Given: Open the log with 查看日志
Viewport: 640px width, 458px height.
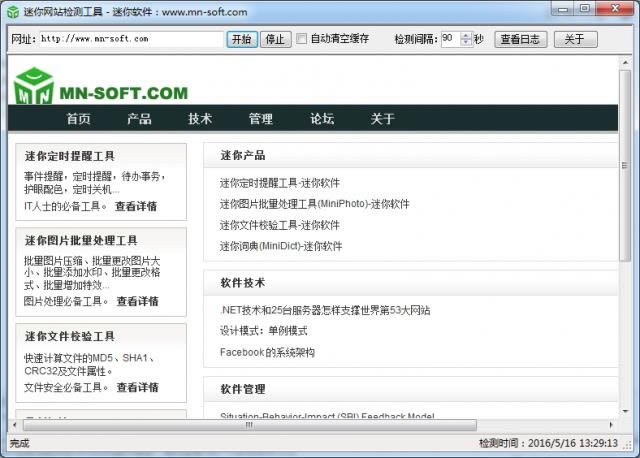Looking at the screenshot, I should [x=520, y=39].
